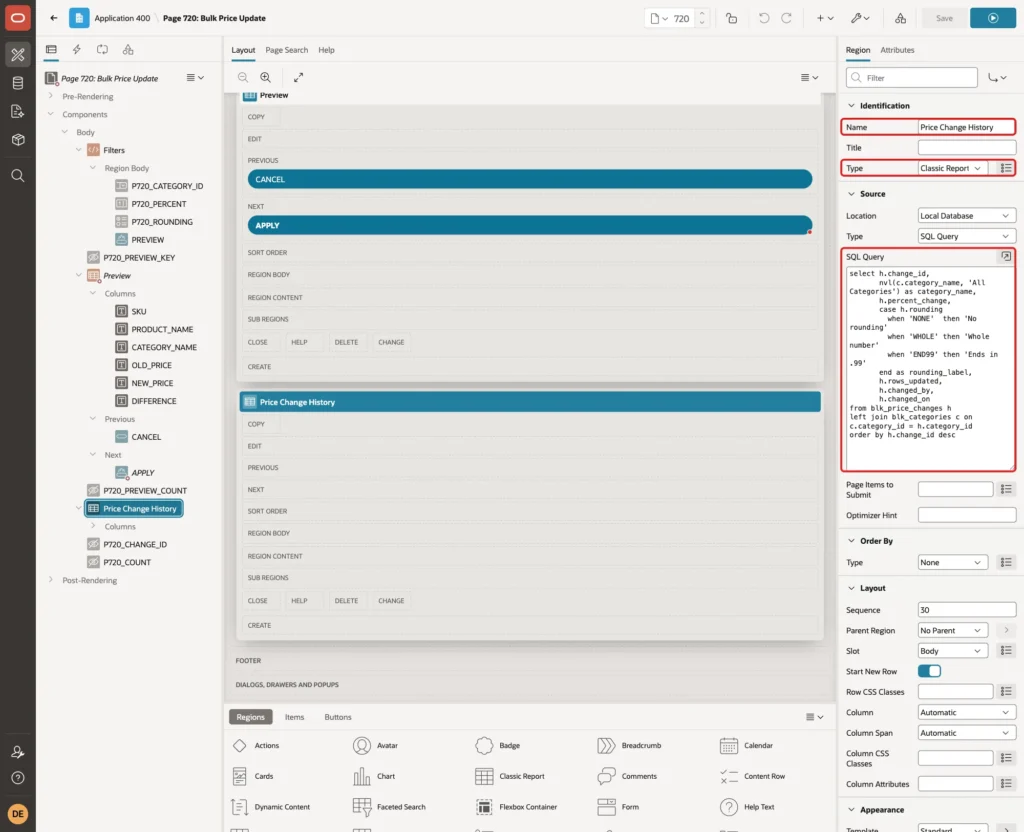
Task: Open the Region Type Classic Report dropdown
Action: click(x=952, y=168)
